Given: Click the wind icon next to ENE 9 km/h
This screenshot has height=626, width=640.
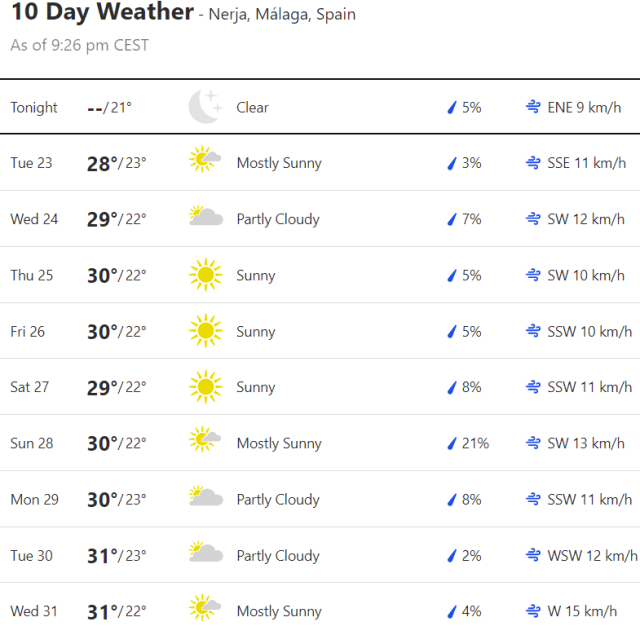Looking at the screenshot, I should [x=534, y=107].
